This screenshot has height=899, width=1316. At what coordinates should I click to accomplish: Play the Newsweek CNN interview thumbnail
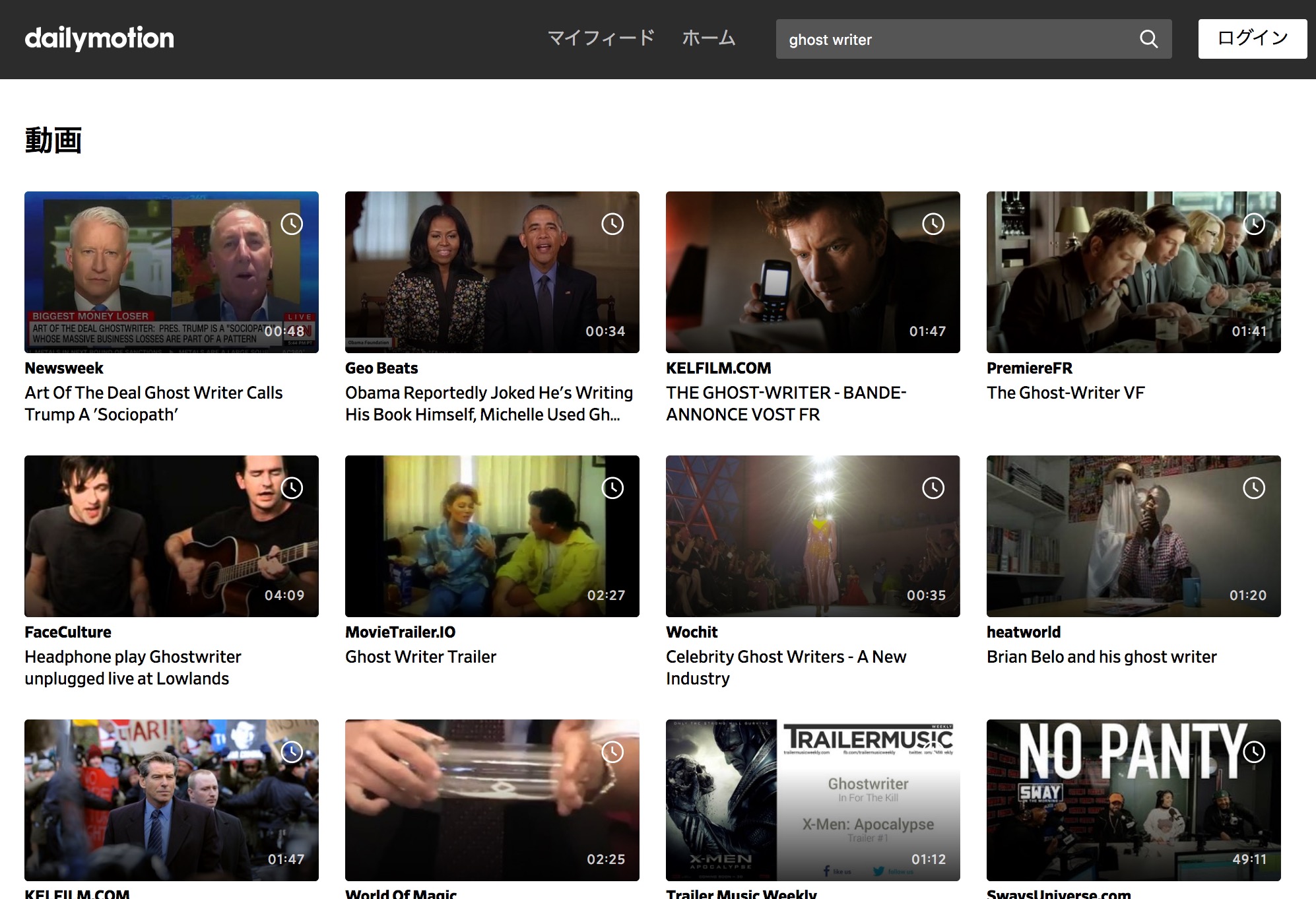pos(172,272)
